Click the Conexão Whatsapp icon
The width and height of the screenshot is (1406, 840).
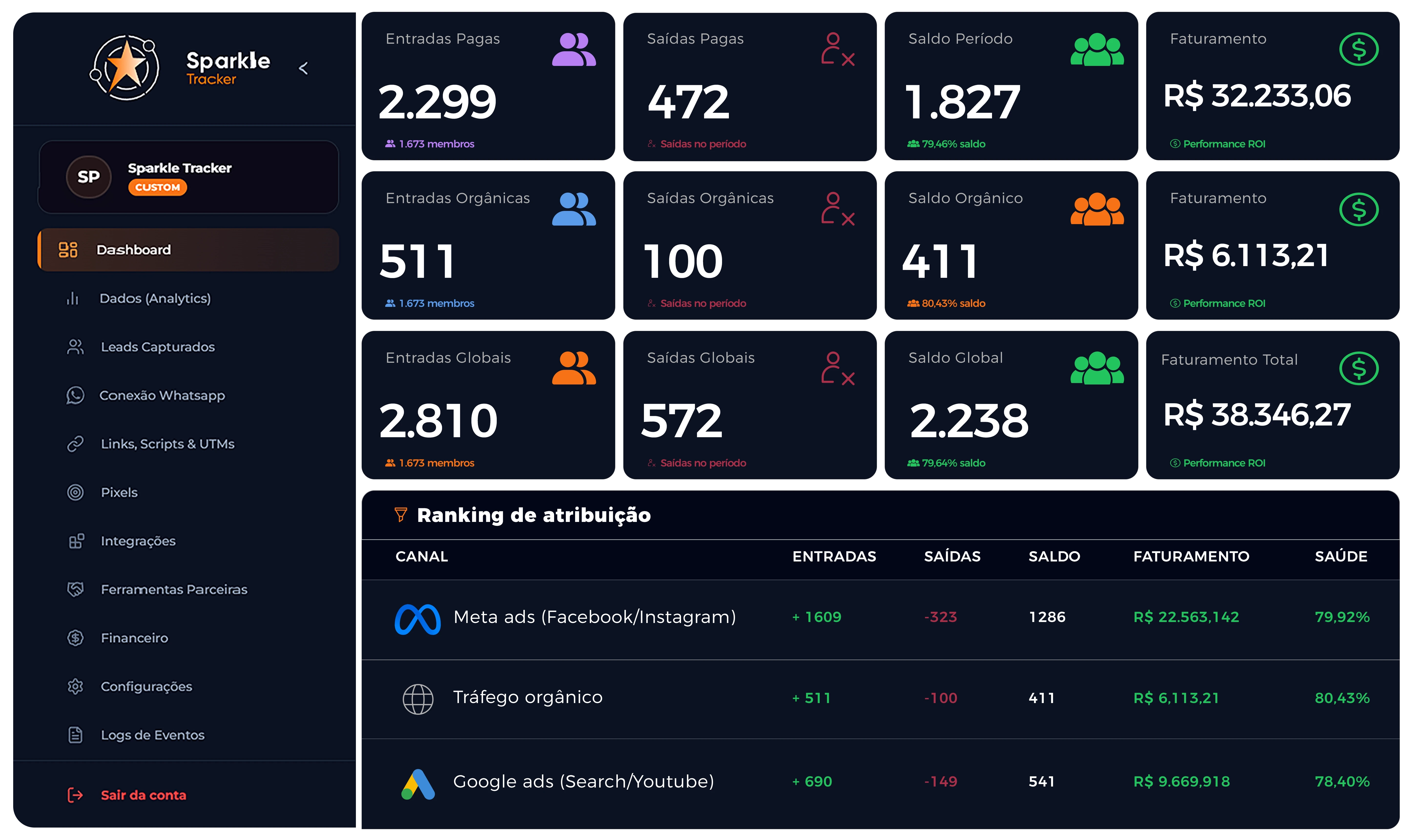(x=75, y=395)
